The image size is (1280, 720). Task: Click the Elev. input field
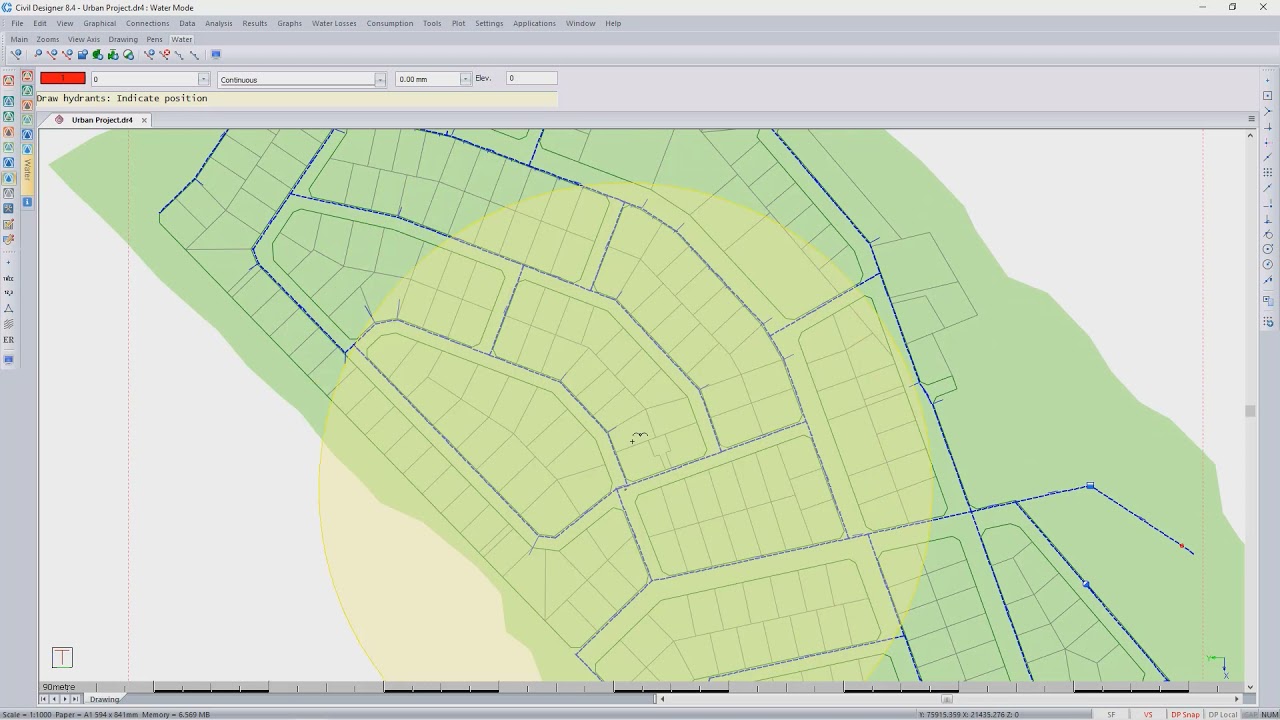[531, 78]
